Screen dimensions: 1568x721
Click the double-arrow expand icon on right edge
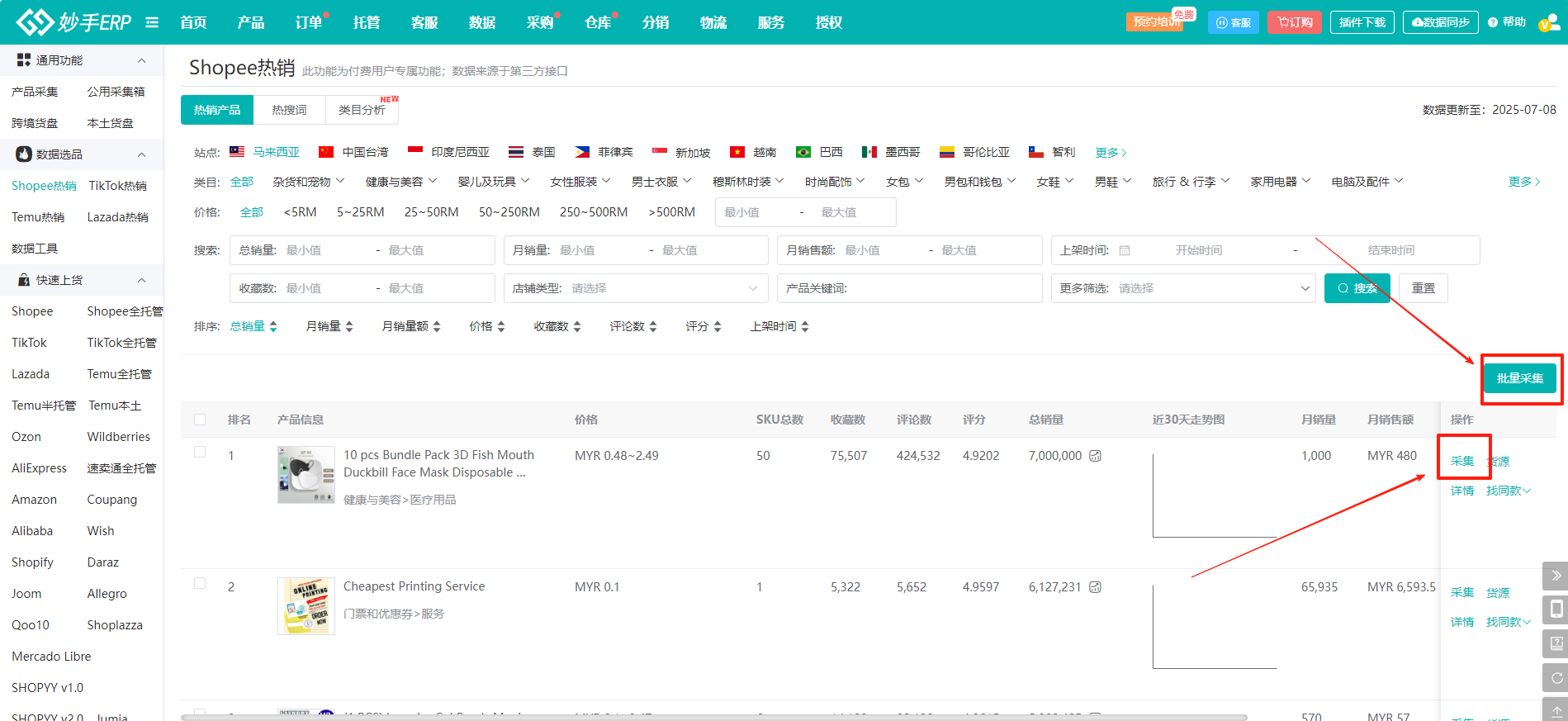[1556, 576]
